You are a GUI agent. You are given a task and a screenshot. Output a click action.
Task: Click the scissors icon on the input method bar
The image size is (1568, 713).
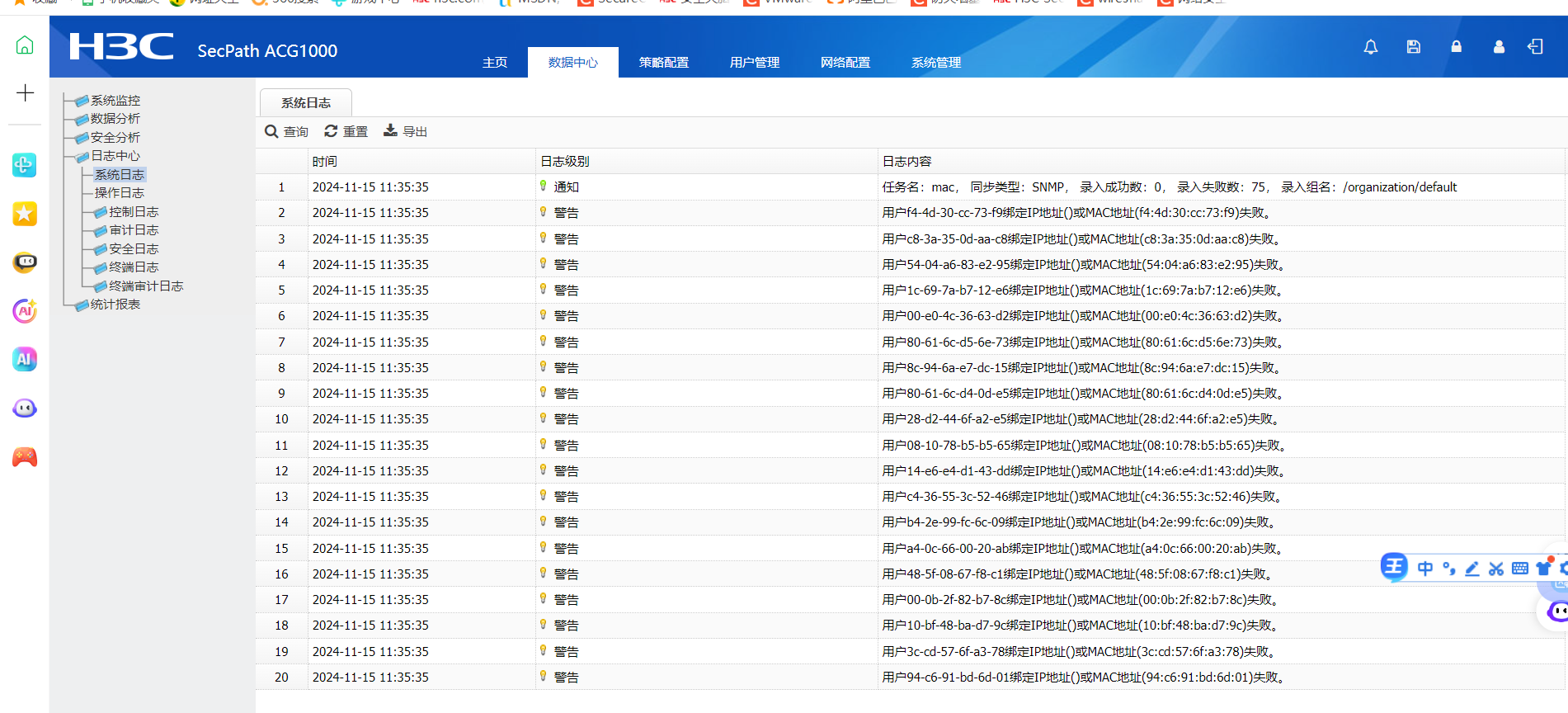pos(1496,569)
